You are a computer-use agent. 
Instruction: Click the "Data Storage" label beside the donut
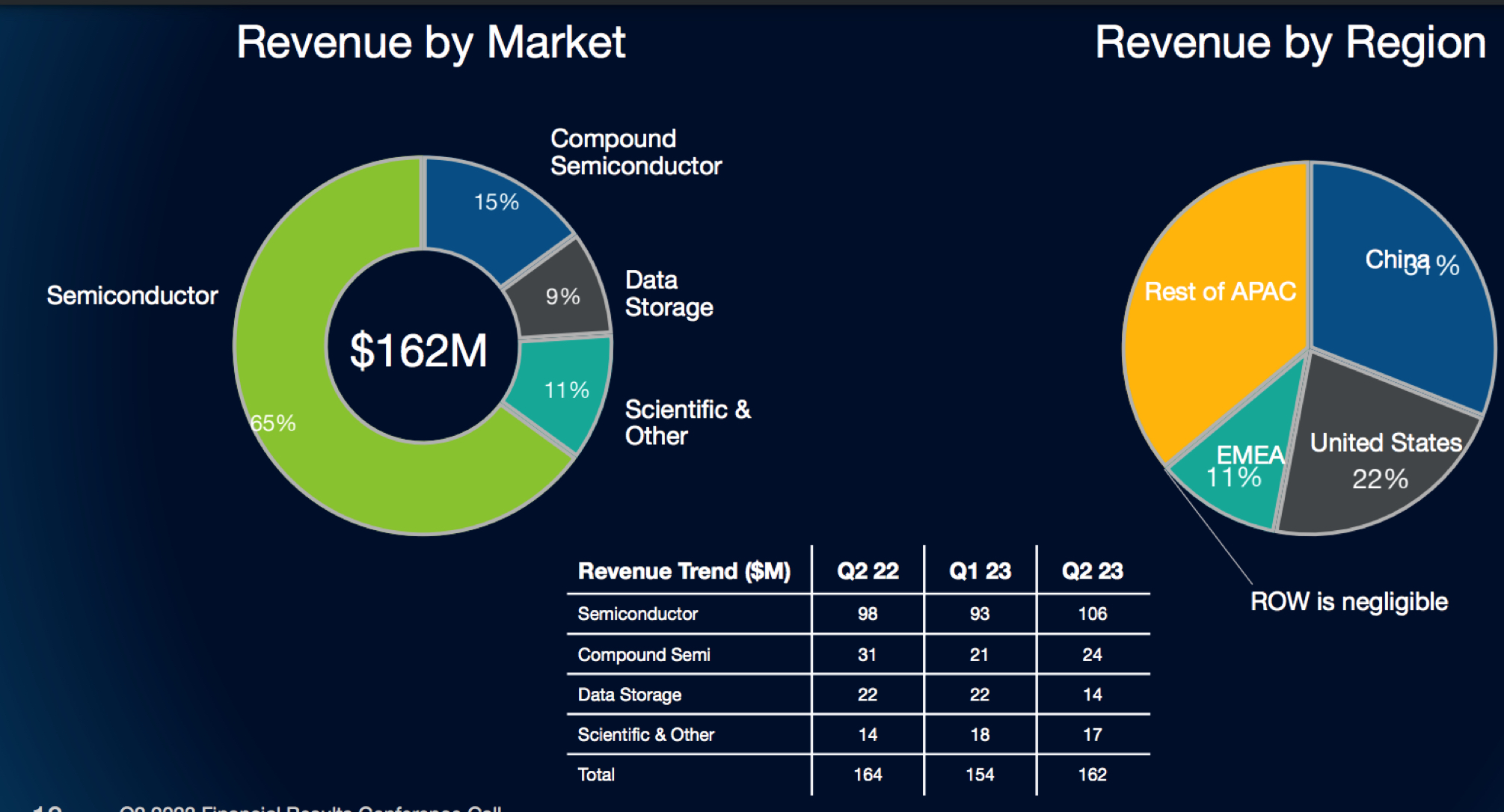pyautogui.click(x=669, y=294)
